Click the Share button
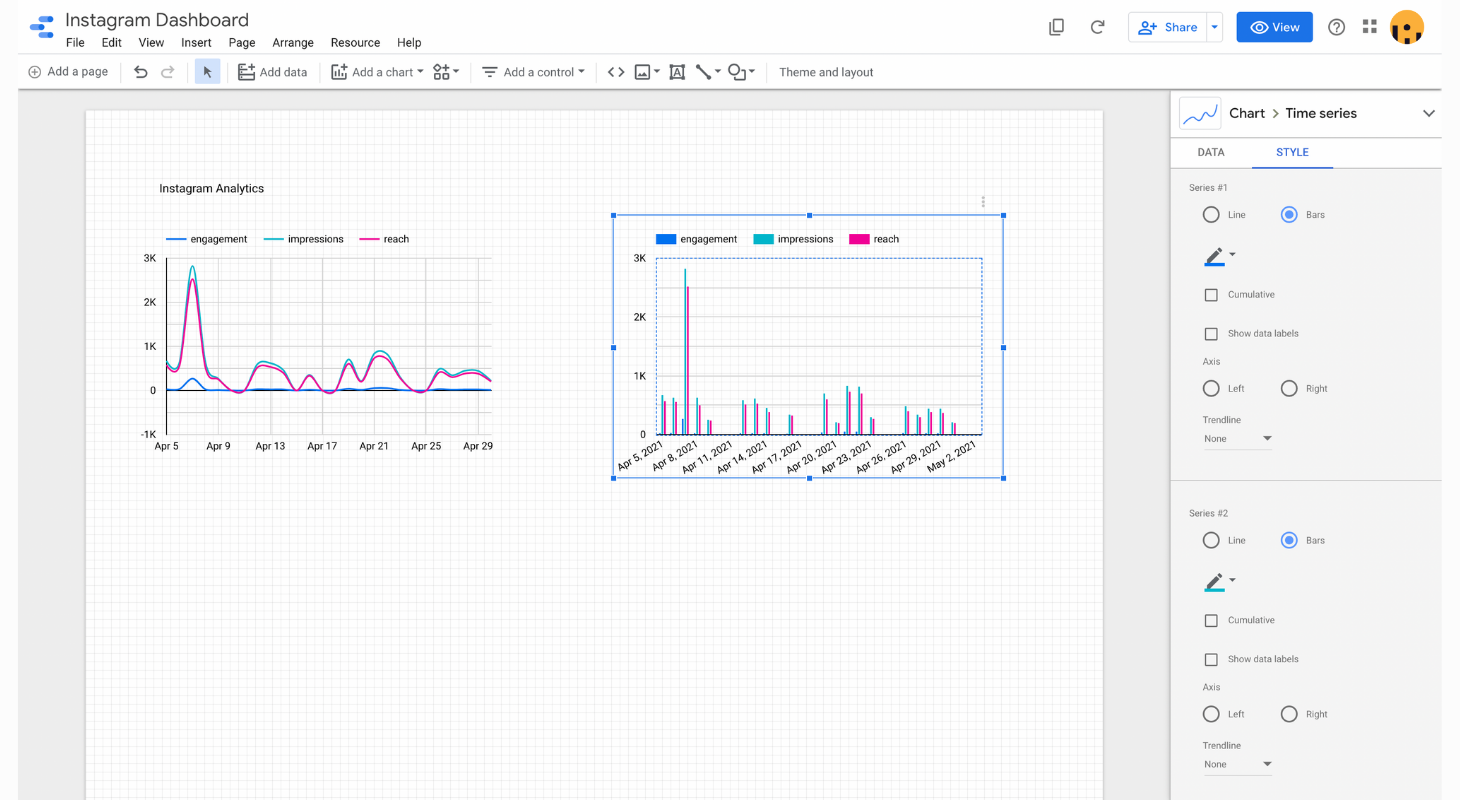Screen dimensions: 1460x800 (x=1168, y=27)
